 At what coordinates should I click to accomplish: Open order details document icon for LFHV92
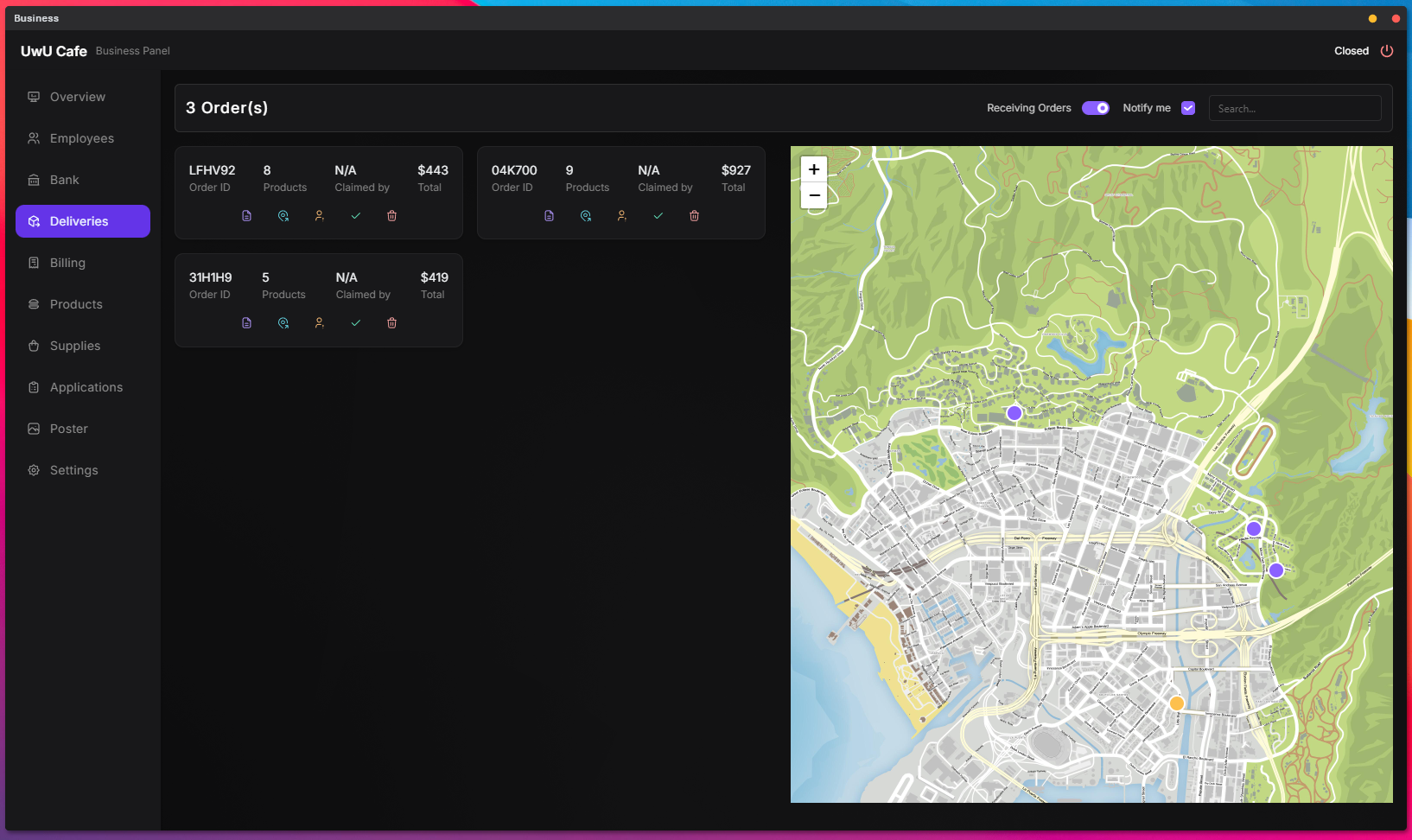[x=246, y=216]
